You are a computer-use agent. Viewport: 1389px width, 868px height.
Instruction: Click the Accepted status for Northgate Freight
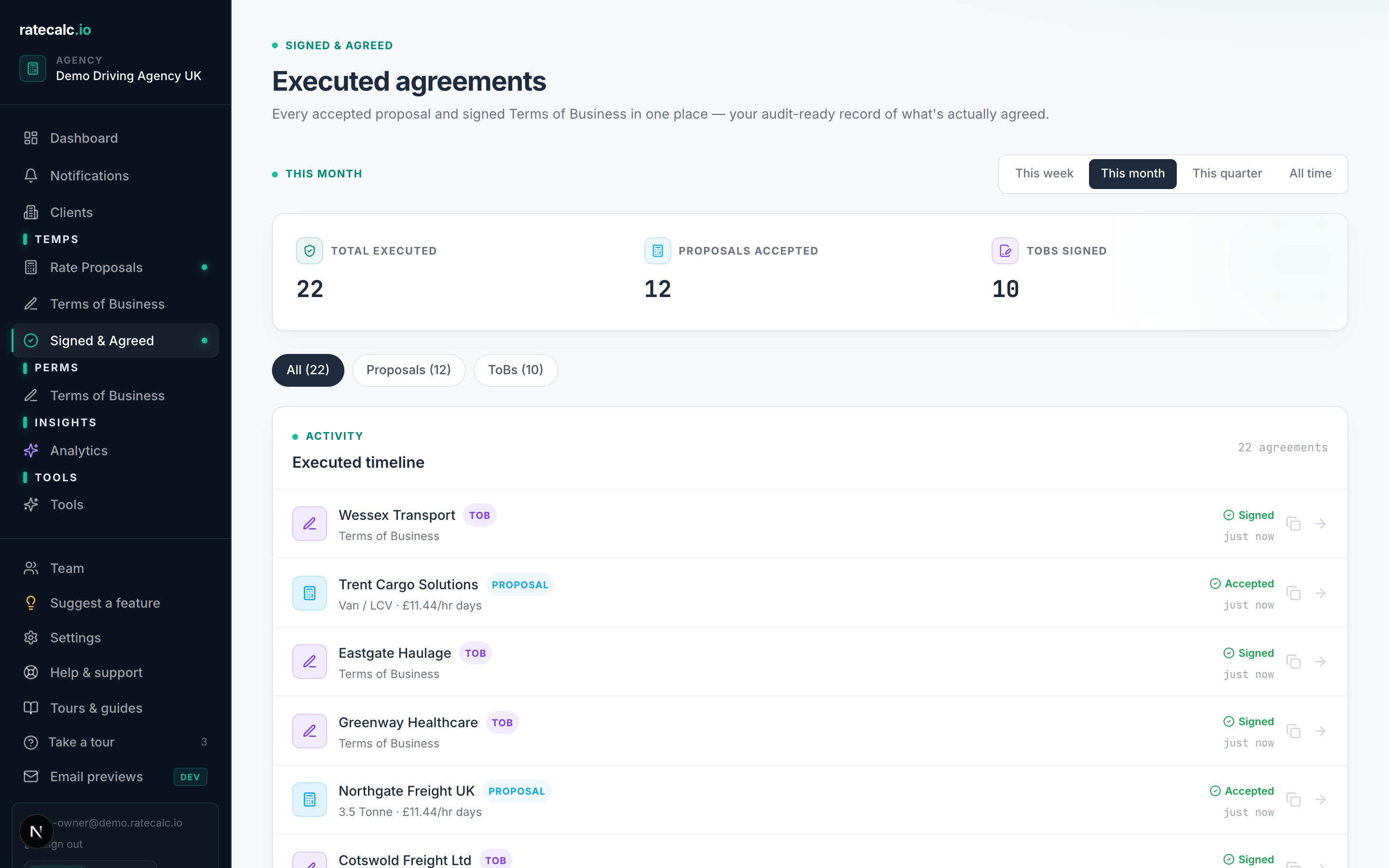point(1241,791)
